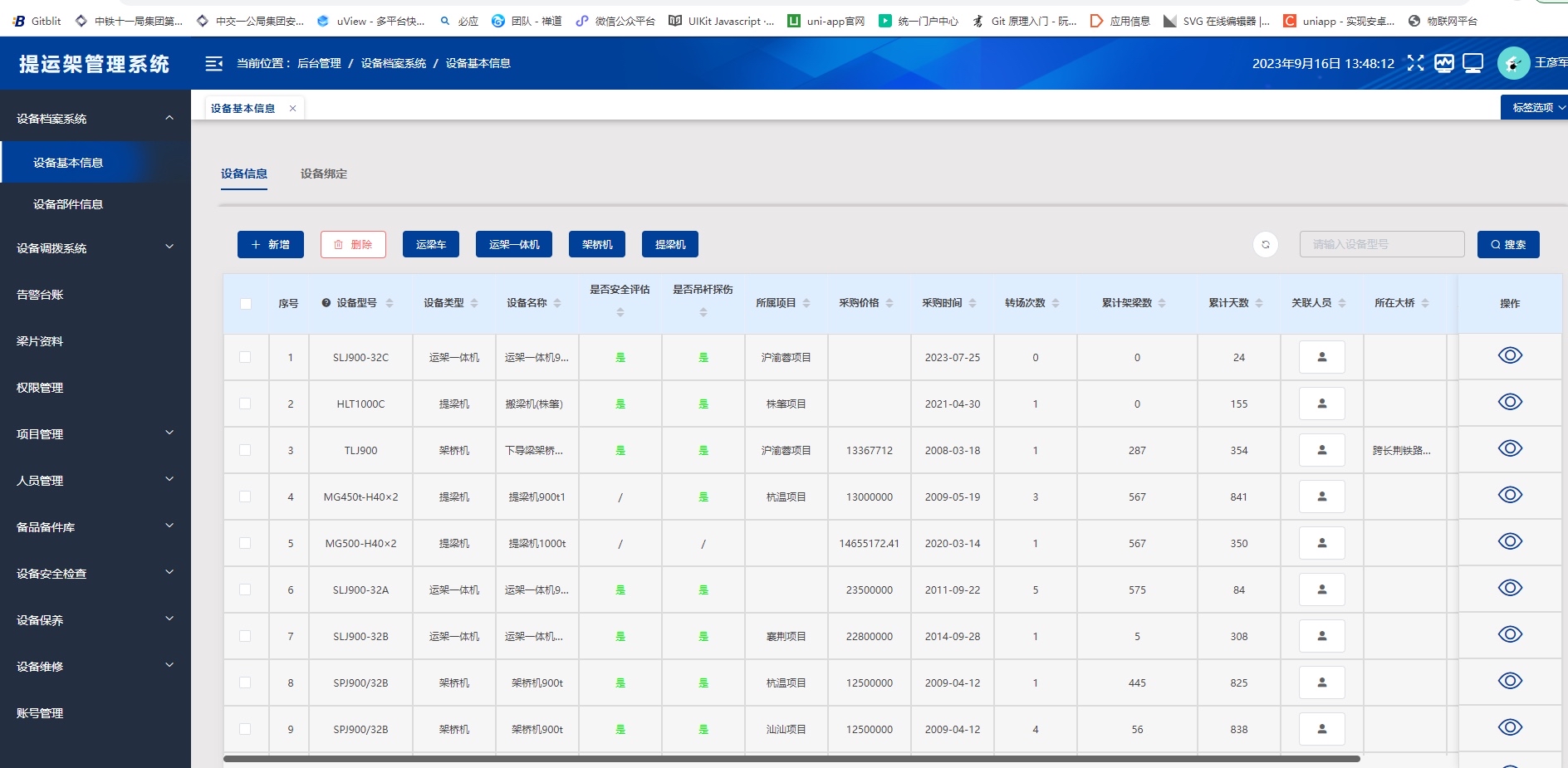This screenshot has width=1568, height=768.
Task: View details eye icon for row SLJ900-32C
Action: [1510, 355]
